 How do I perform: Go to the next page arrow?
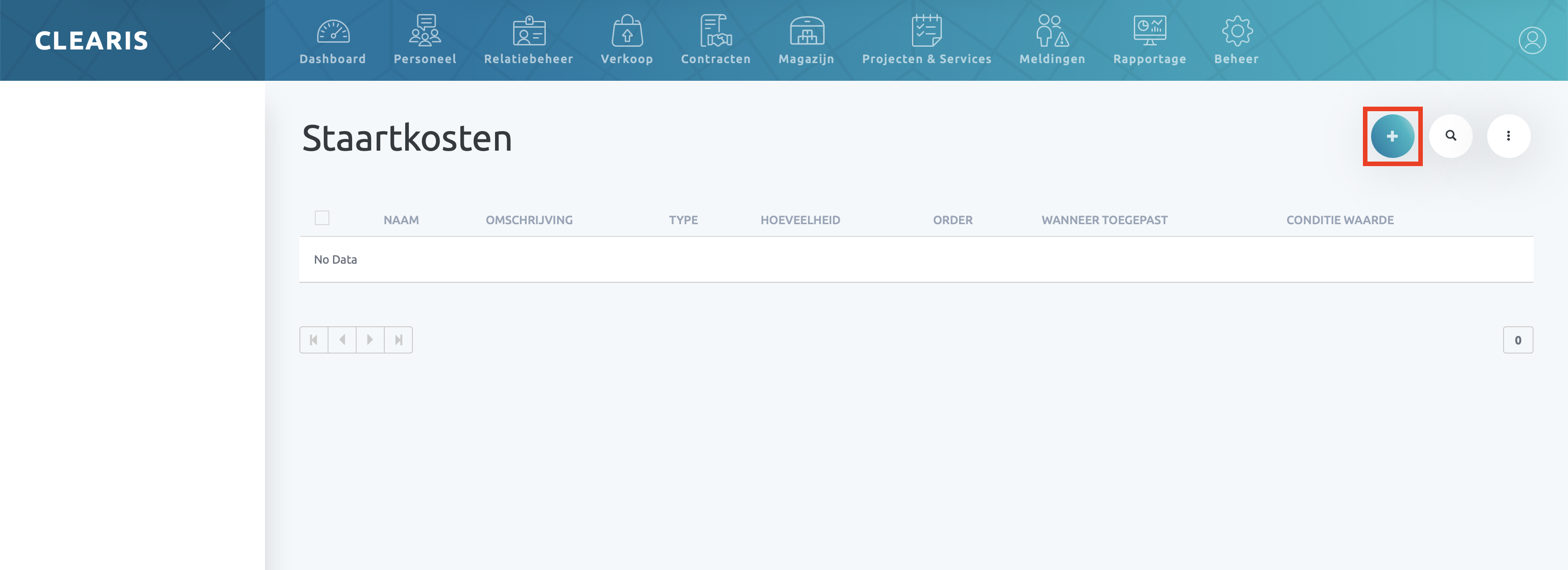369,340
